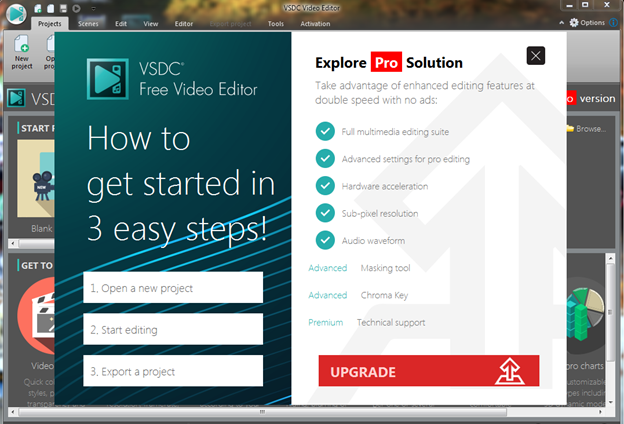Click '2. Start editing' step
This screenshot has width=624, height=424.
point(173,329)
